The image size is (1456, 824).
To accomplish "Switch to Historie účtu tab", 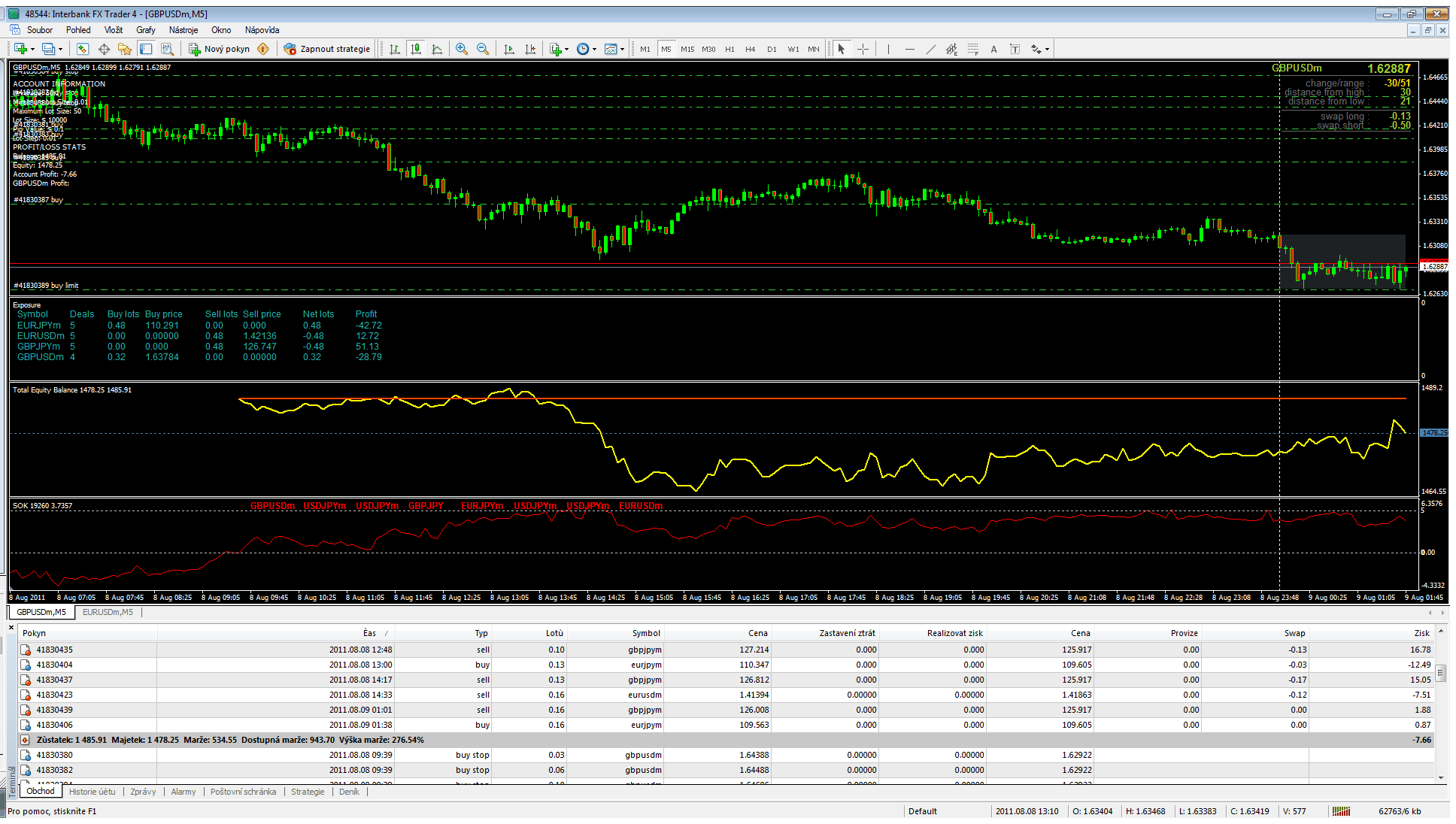I will (93, 792).
